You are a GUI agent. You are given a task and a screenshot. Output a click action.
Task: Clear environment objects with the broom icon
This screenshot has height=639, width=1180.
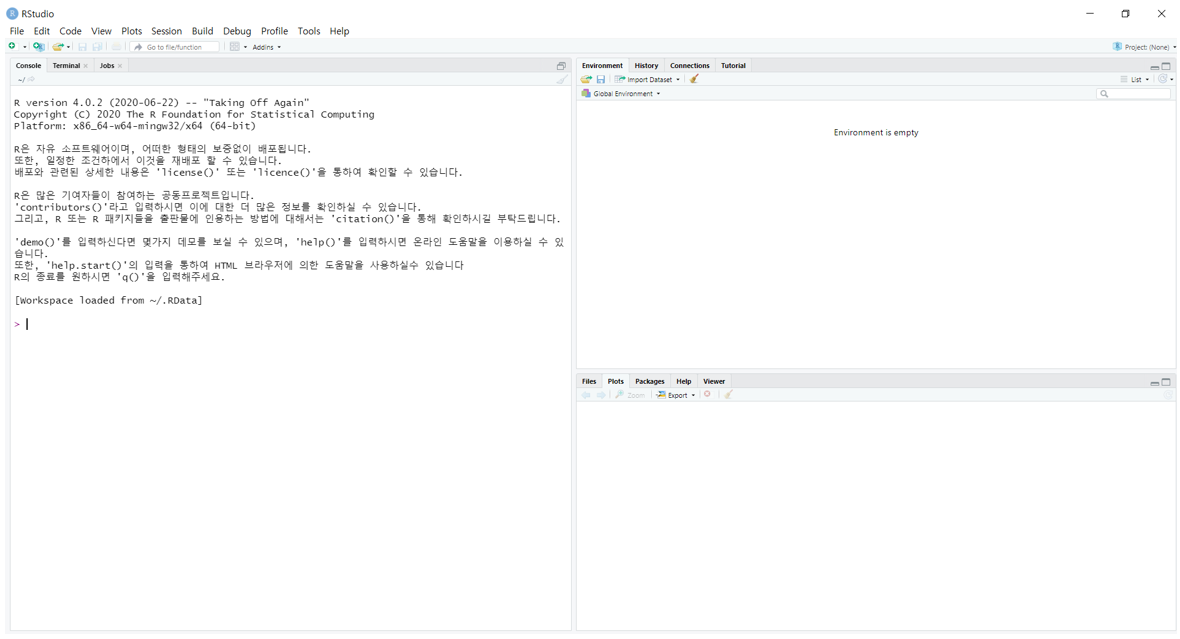pos(694,79)
